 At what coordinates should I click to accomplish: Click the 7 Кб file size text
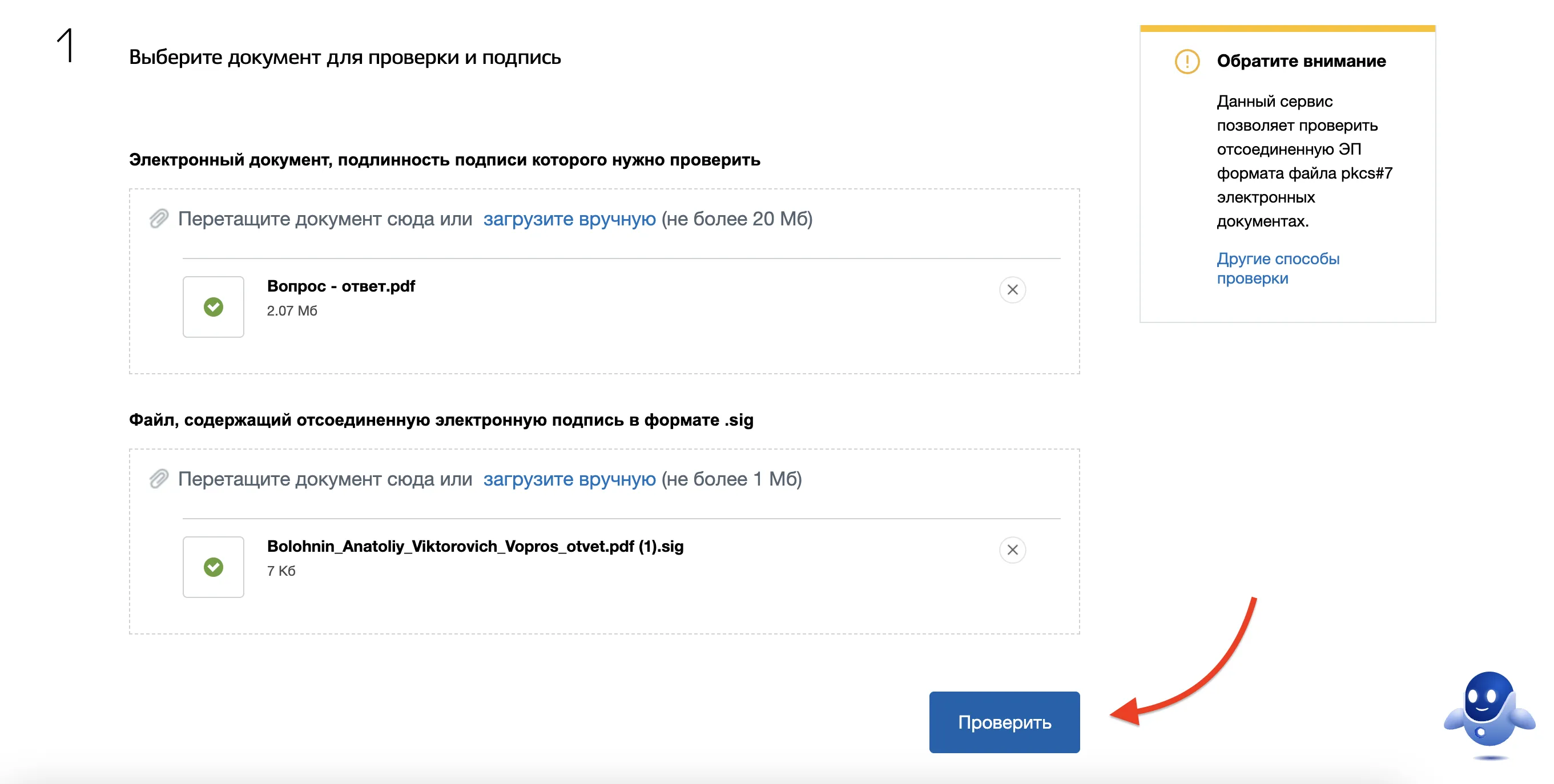[281, 571]
